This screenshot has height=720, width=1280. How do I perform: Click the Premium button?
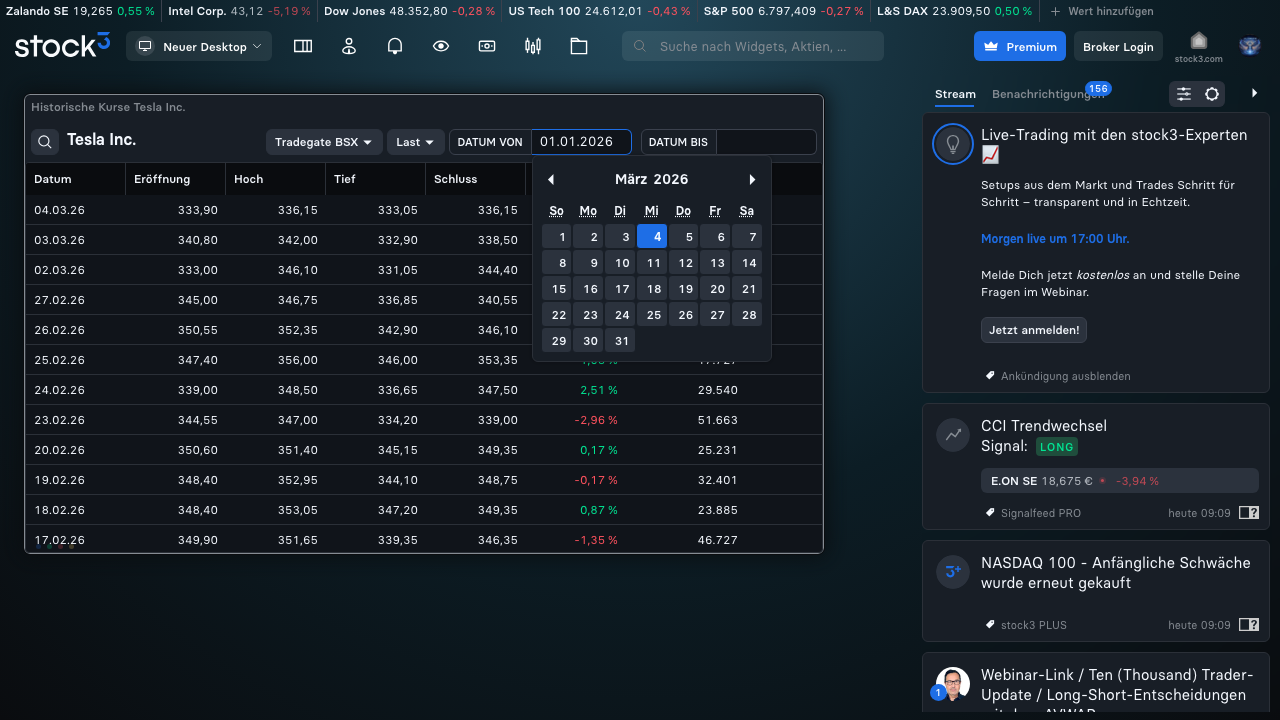(1020, 47)
